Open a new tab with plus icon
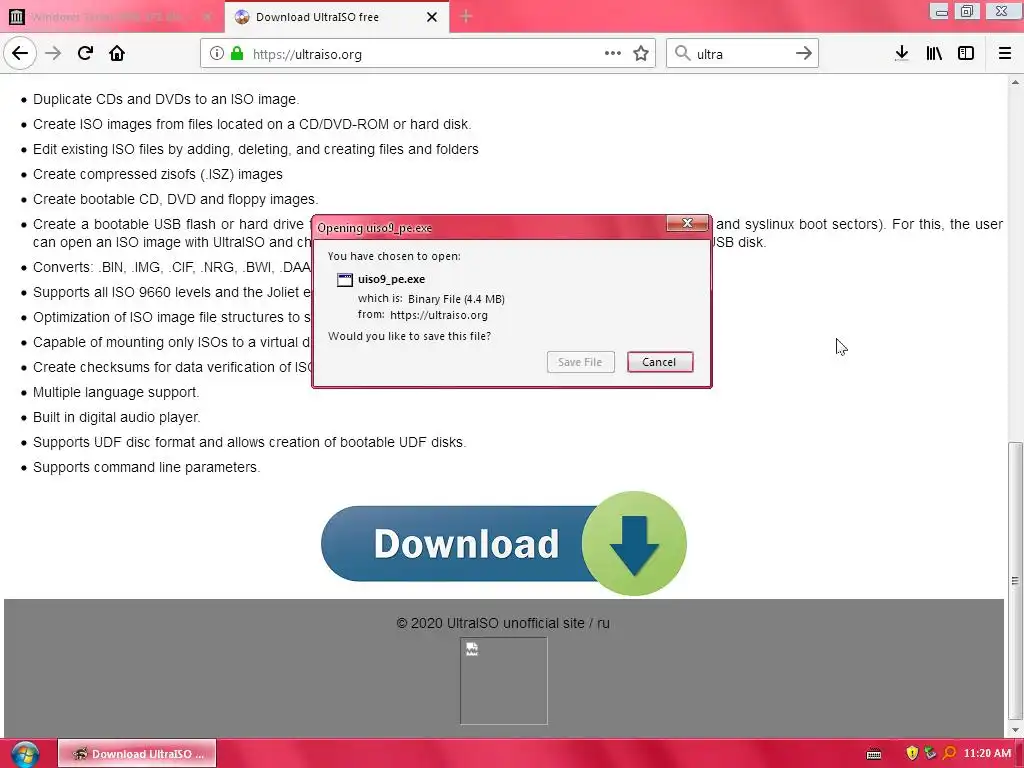The width and height of the screenshot is (1024, 768). 466,16
